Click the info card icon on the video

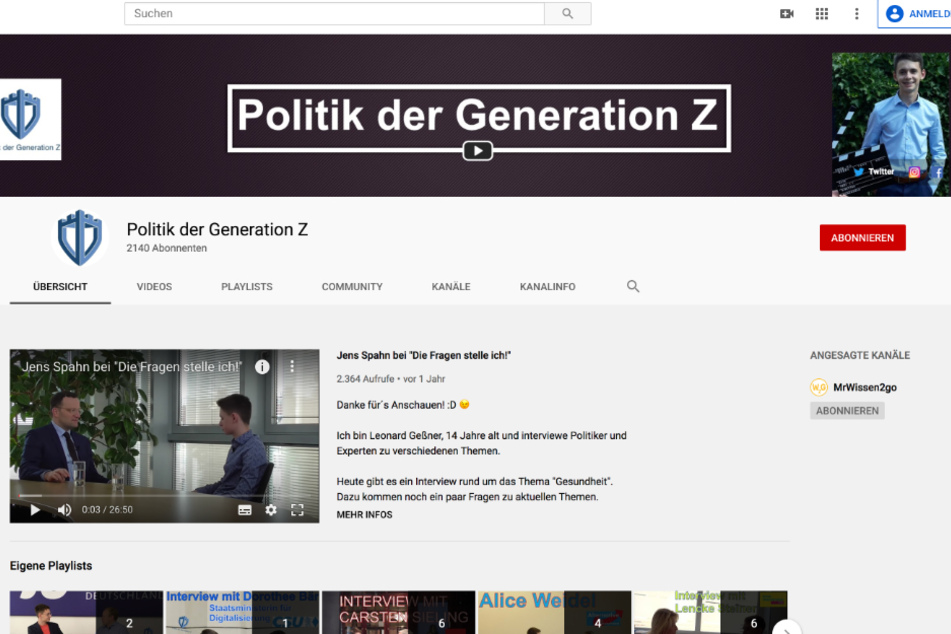coord(262,366)
